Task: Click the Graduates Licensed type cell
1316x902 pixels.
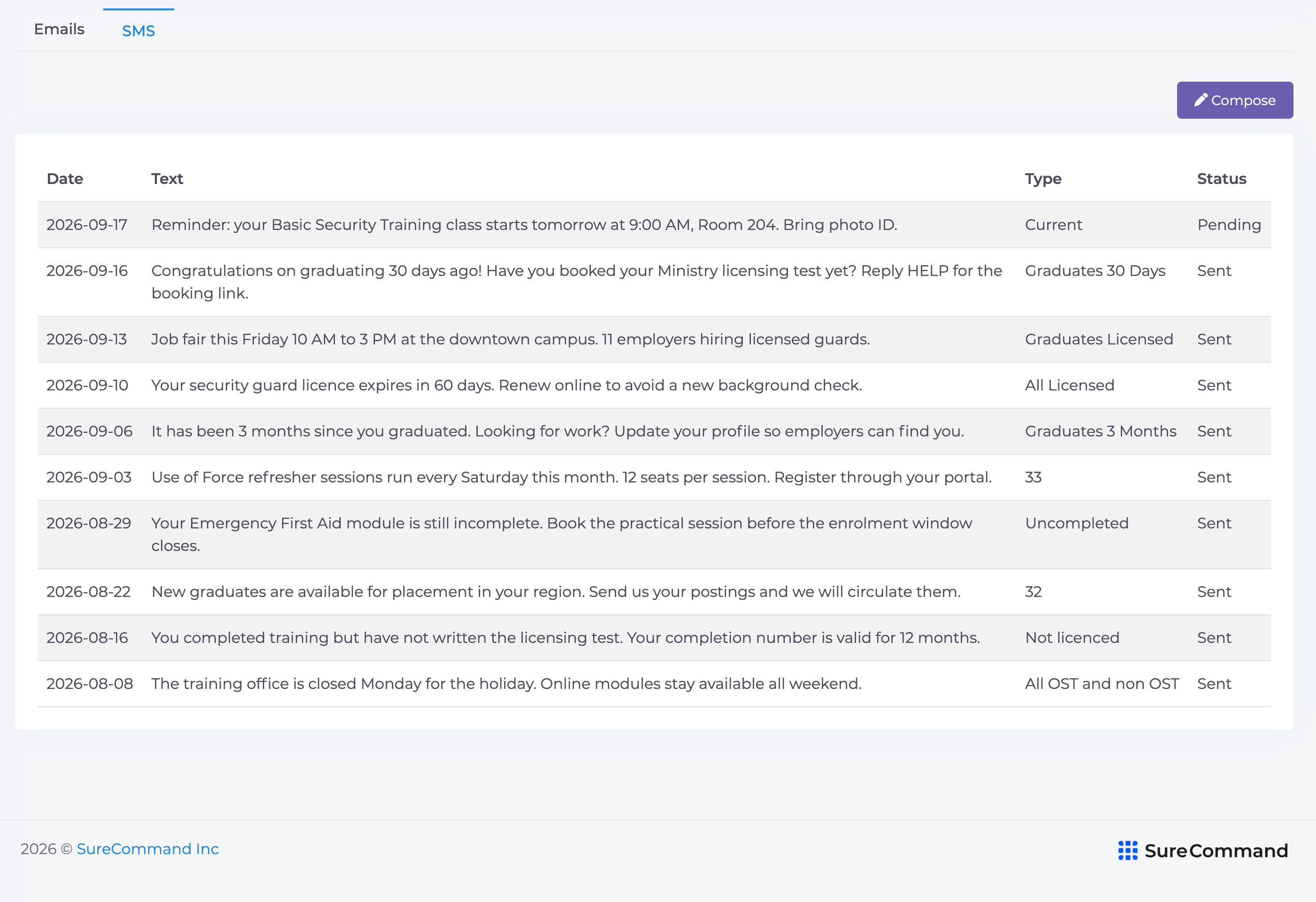Action: point(1099,339)
